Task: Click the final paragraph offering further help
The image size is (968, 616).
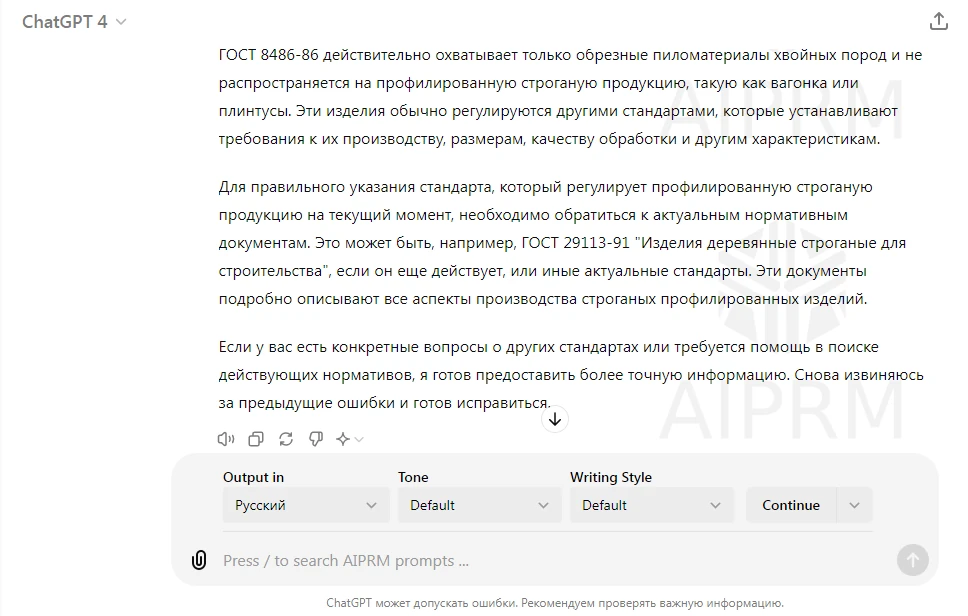Action: (x=570, y=375)
